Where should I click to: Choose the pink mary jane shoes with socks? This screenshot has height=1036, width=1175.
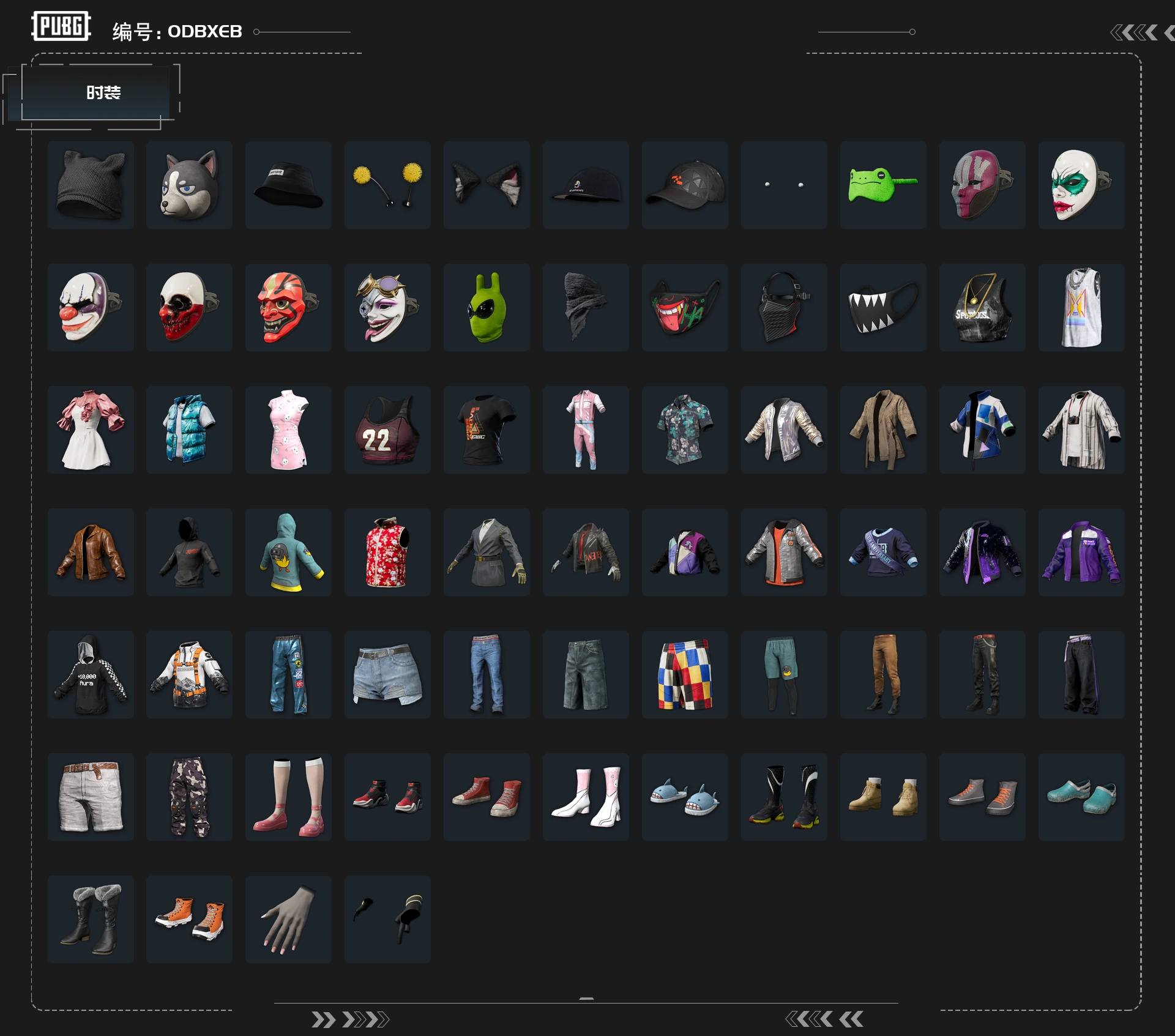pyautogui.click(x=288, y=797)
